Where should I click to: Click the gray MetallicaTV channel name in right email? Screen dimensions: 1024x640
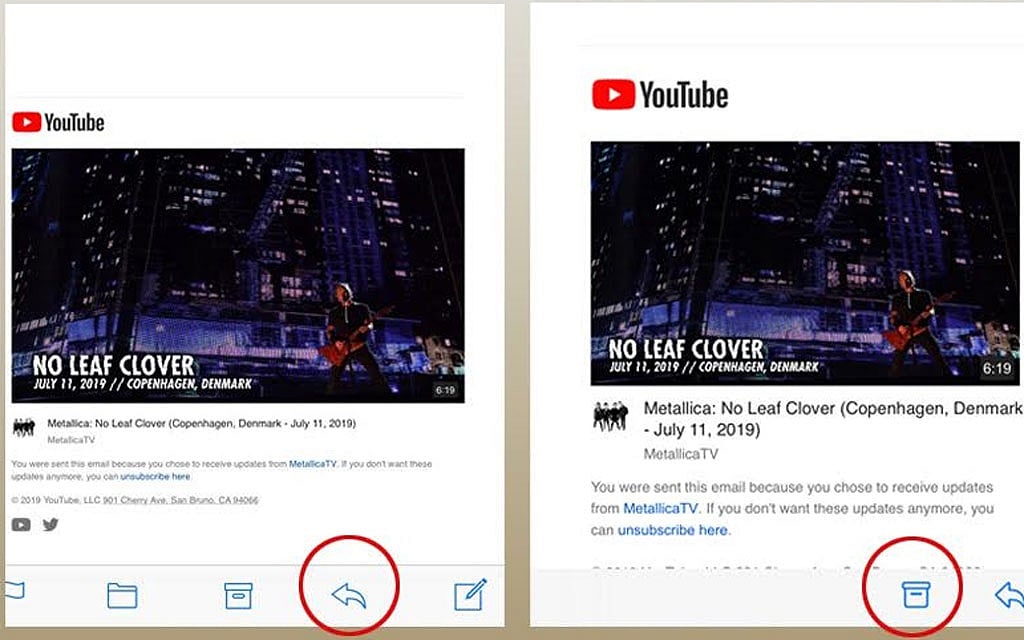tap(680, 454)
